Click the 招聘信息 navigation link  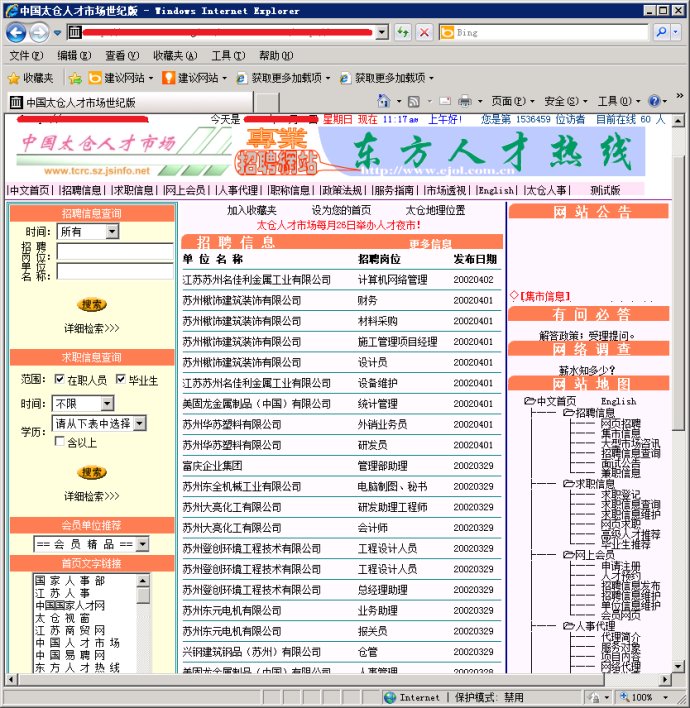(x=81, y=190)
